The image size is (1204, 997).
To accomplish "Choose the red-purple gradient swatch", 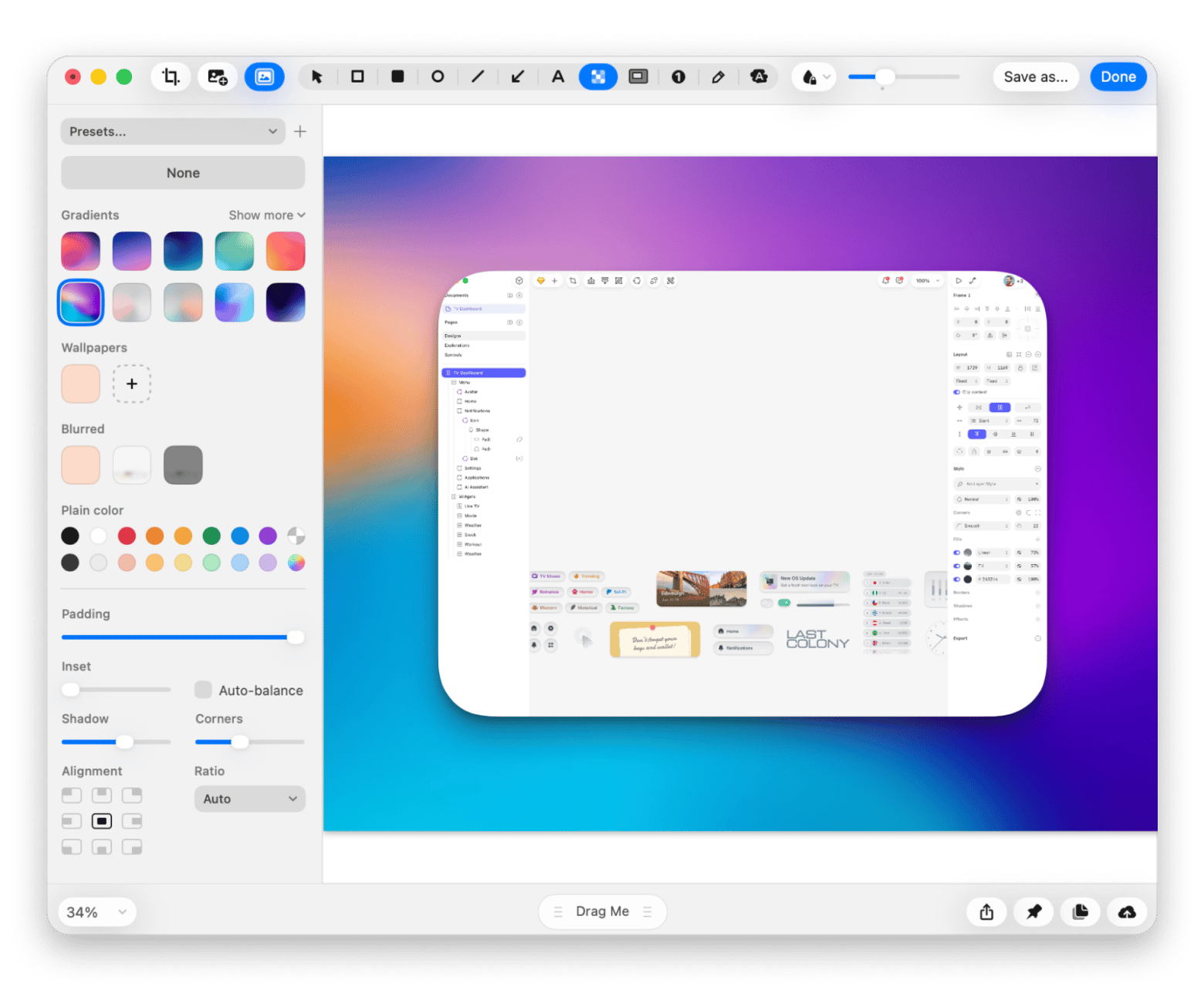I will pos(81,251).
